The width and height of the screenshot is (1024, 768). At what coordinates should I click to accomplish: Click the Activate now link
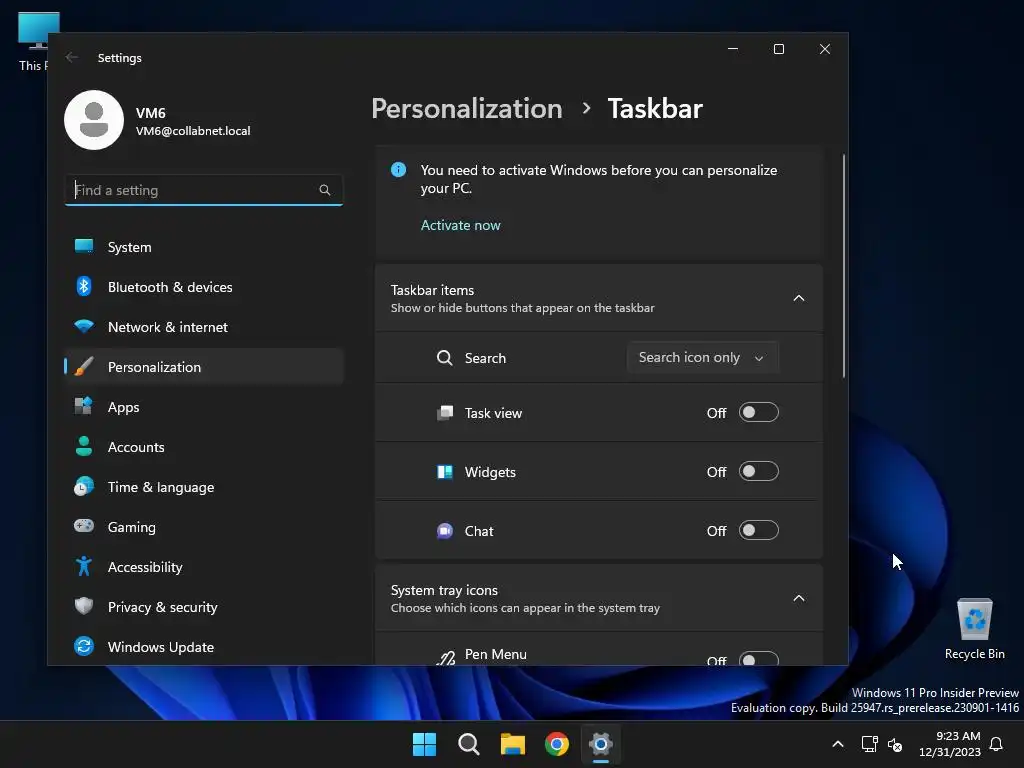[x=460, y=225]
